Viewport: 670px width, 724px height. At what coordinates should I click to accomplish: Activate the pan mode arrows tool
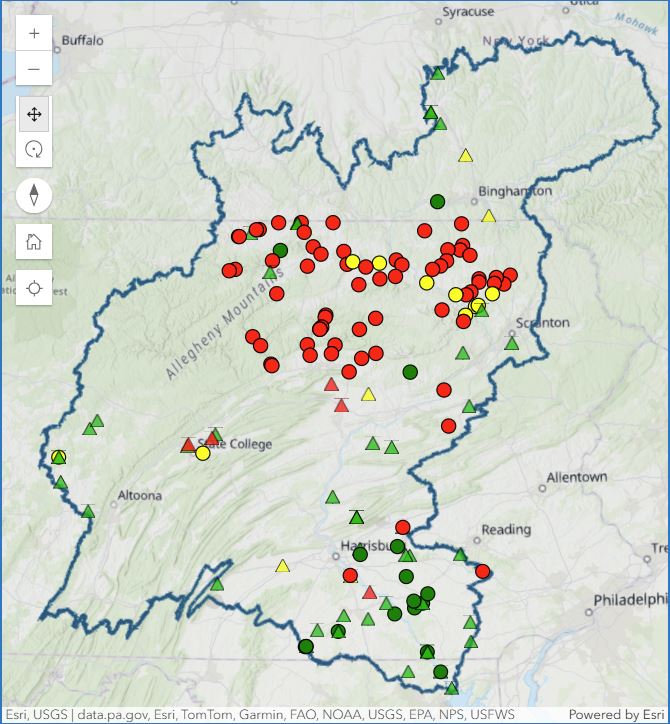(34, 114)
